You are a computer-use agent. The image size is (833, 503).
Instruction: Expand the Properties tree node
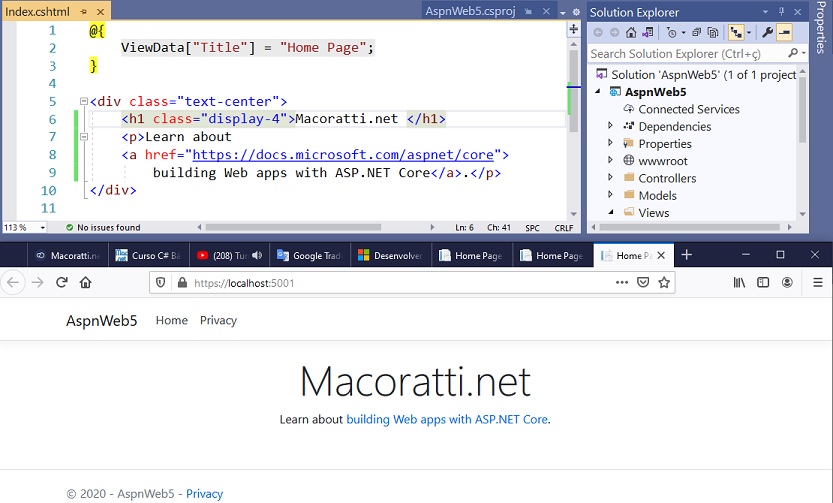[610, 143]
